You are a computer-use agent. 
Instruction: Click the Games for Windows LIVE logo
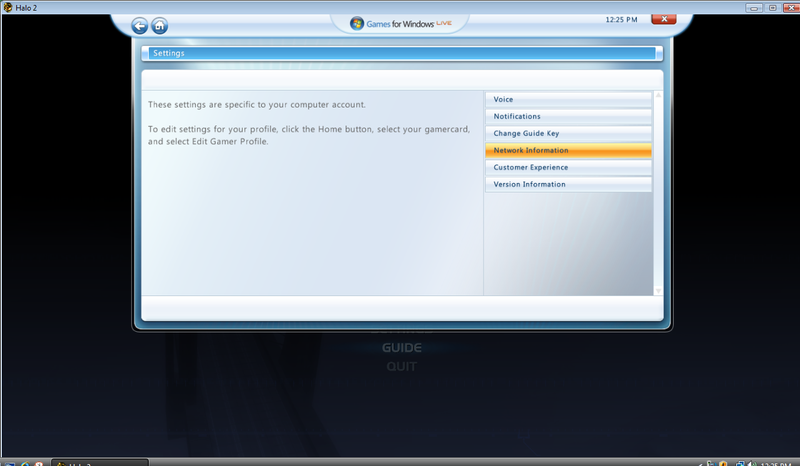coord(401,23)
